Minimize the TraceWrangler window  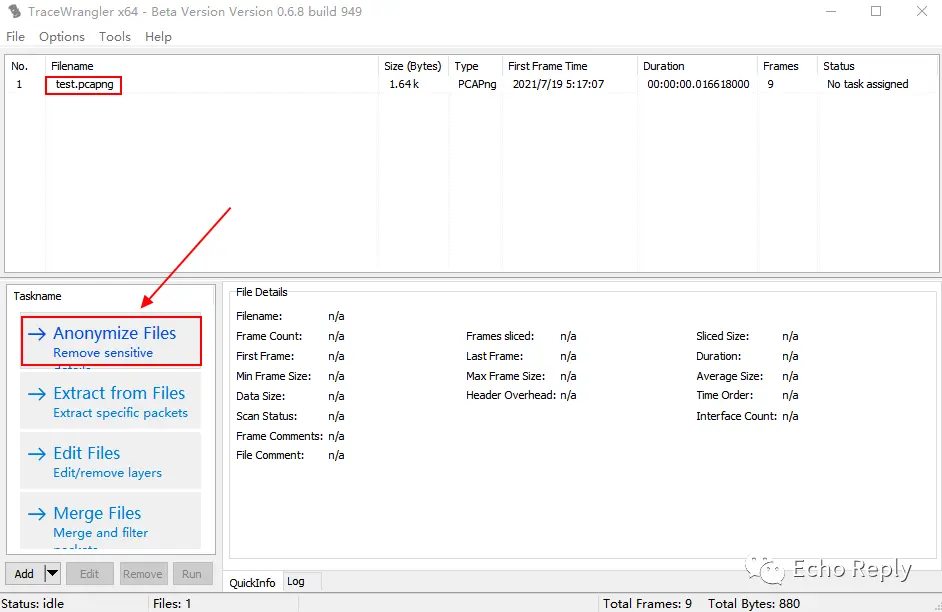831,11
